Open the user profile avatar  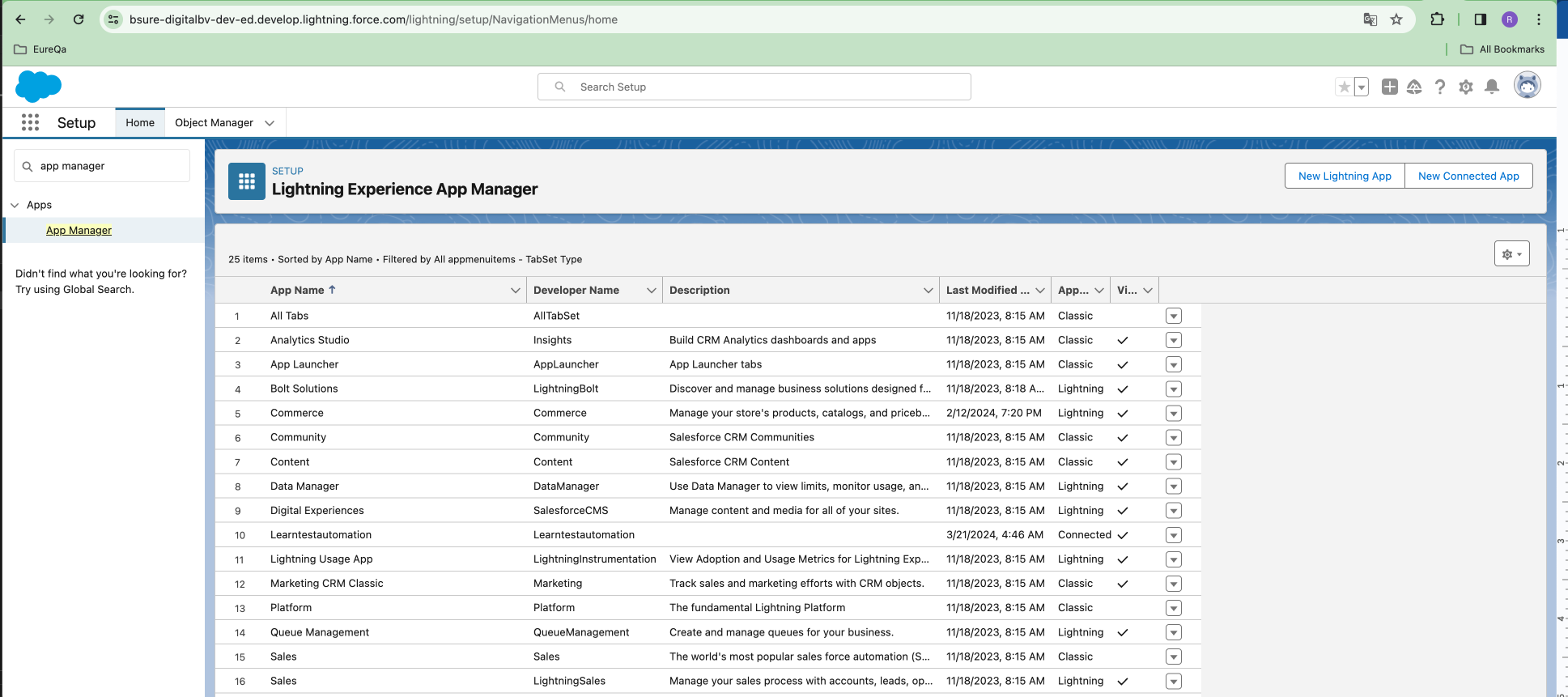coord(1527,85)
